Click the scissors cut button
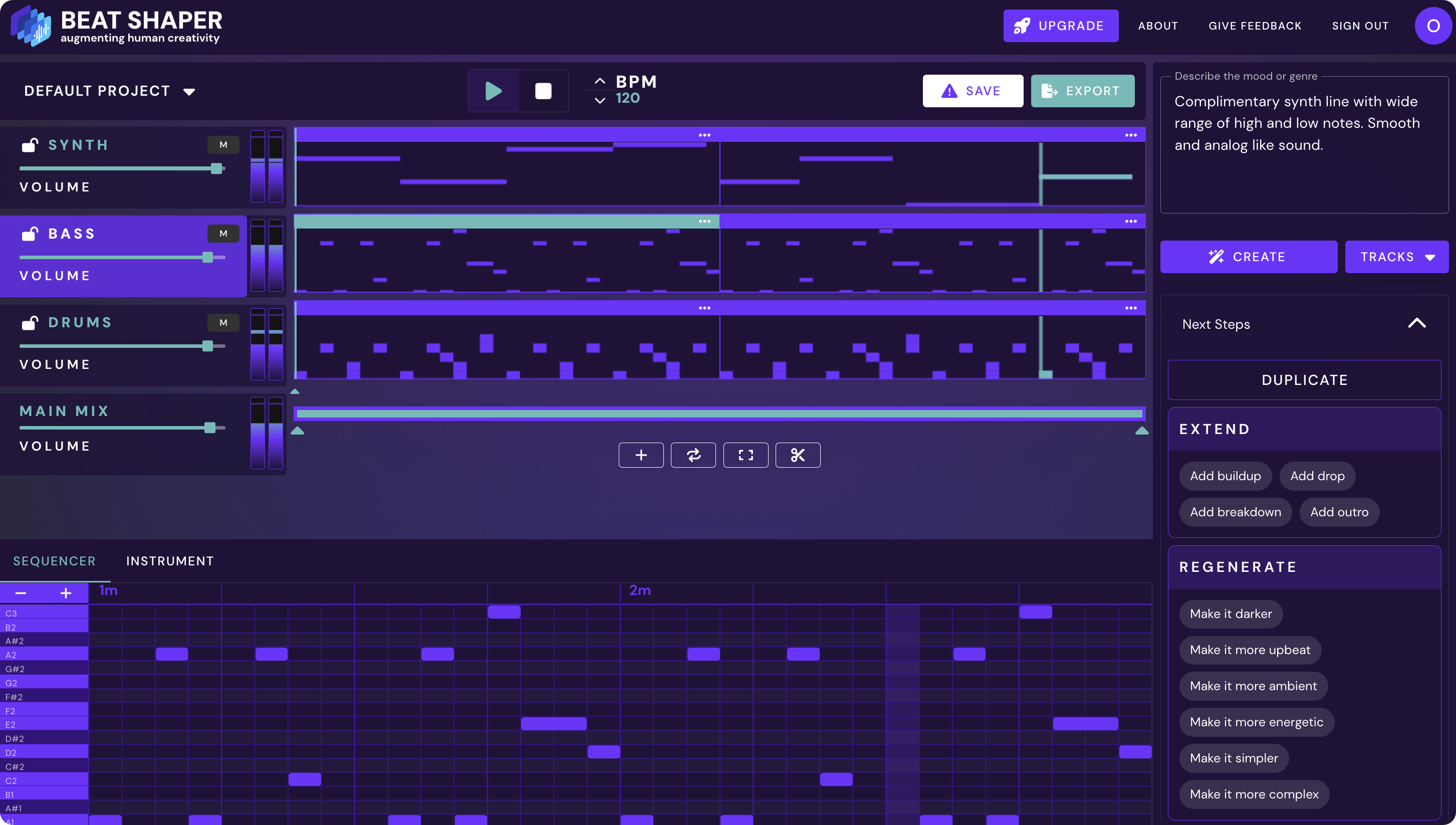Image resolution: width=1456 pixels, height=825 pixels. (x=798, y=455)
